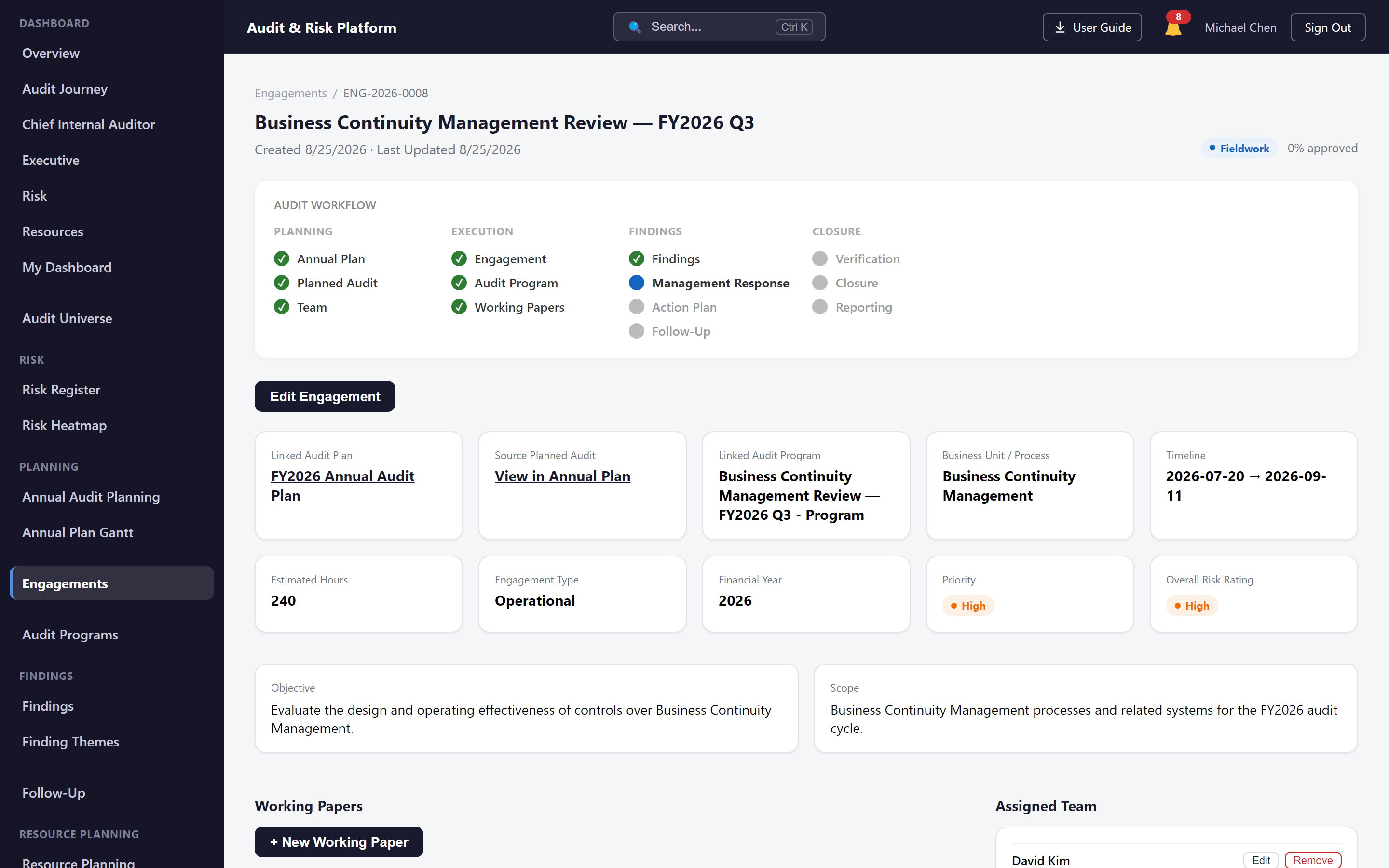Screen dimensions: 1389x868
Task: Click the Audit & Risk Platform title
Action: [321, 27]
